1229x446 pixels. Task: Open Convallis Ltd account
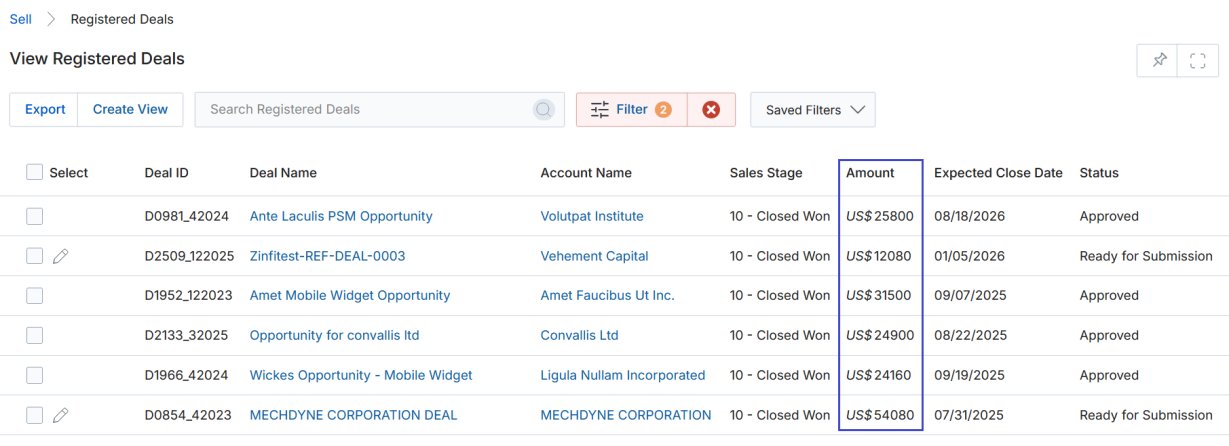click(x=579, y=335)
